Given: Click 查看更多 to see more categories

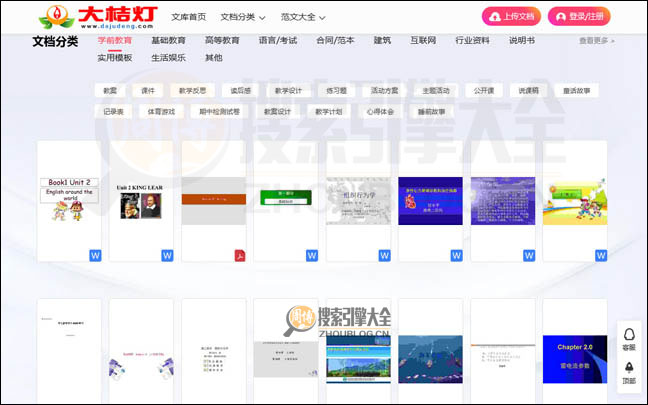Looking at the screenshot, I should (x=596, y=41).
